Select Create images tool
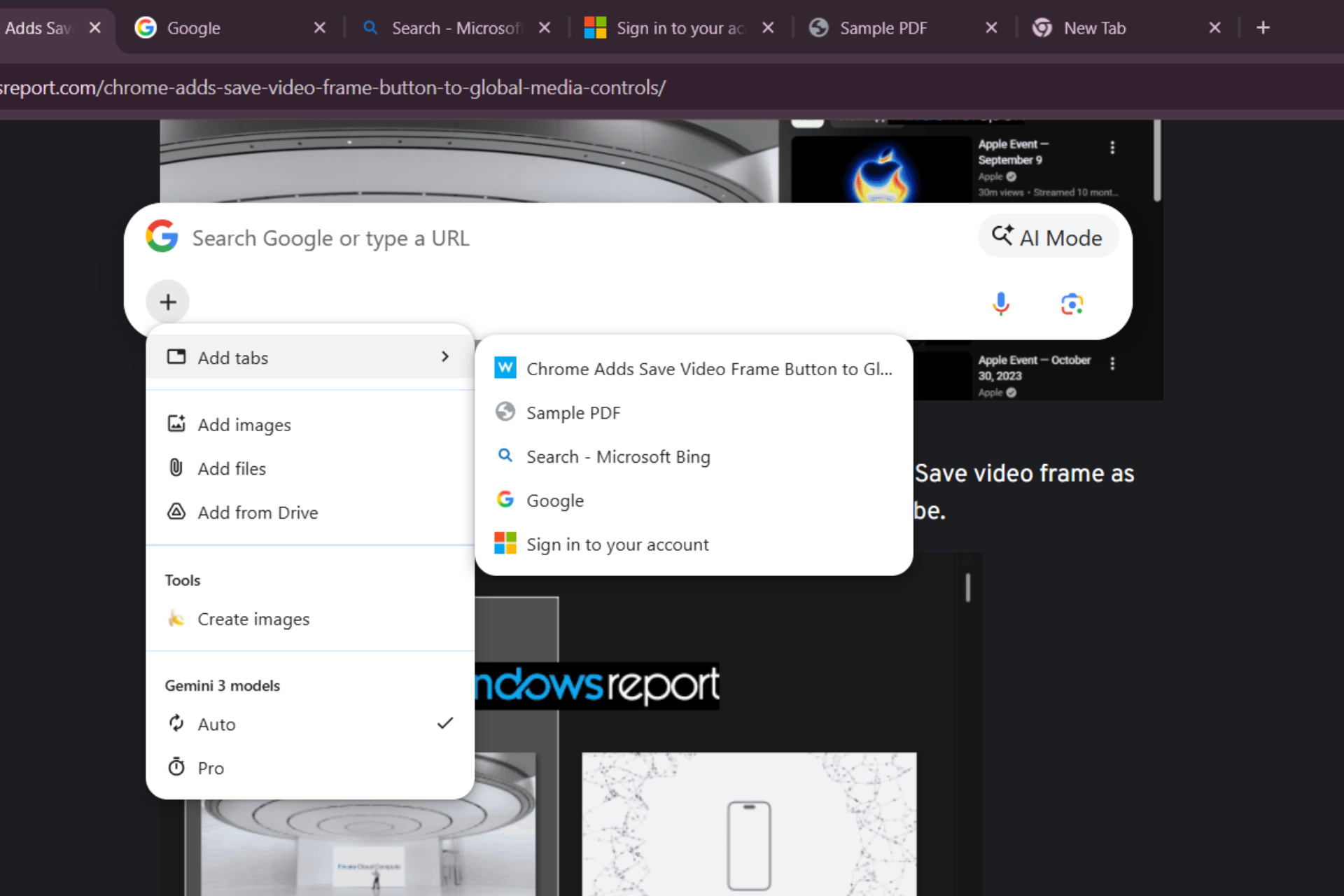The image size is (1344, 896). click(310, 619)
